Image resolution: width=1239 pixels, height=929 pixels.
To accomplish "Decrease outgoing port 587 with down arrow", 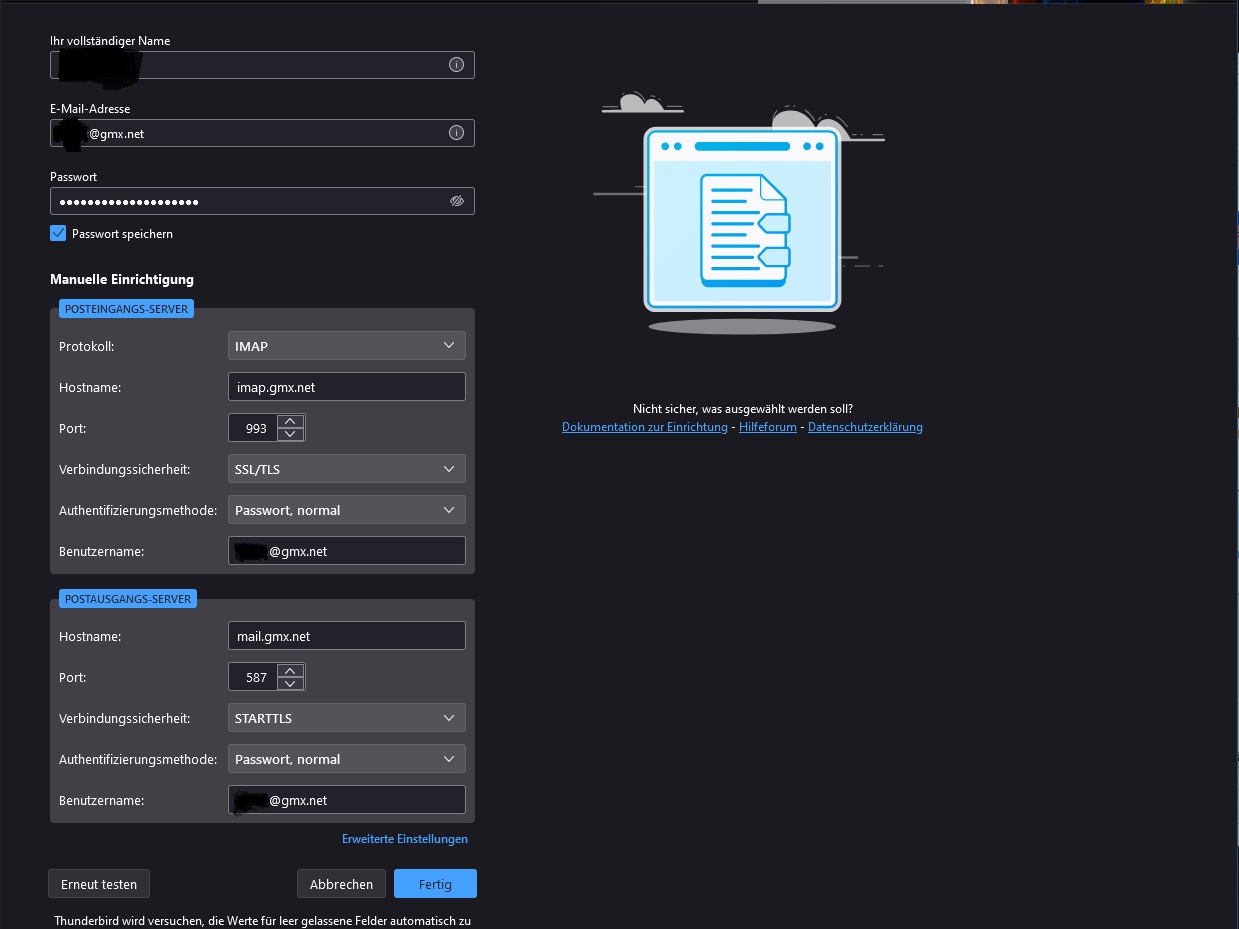I will 290,683.
